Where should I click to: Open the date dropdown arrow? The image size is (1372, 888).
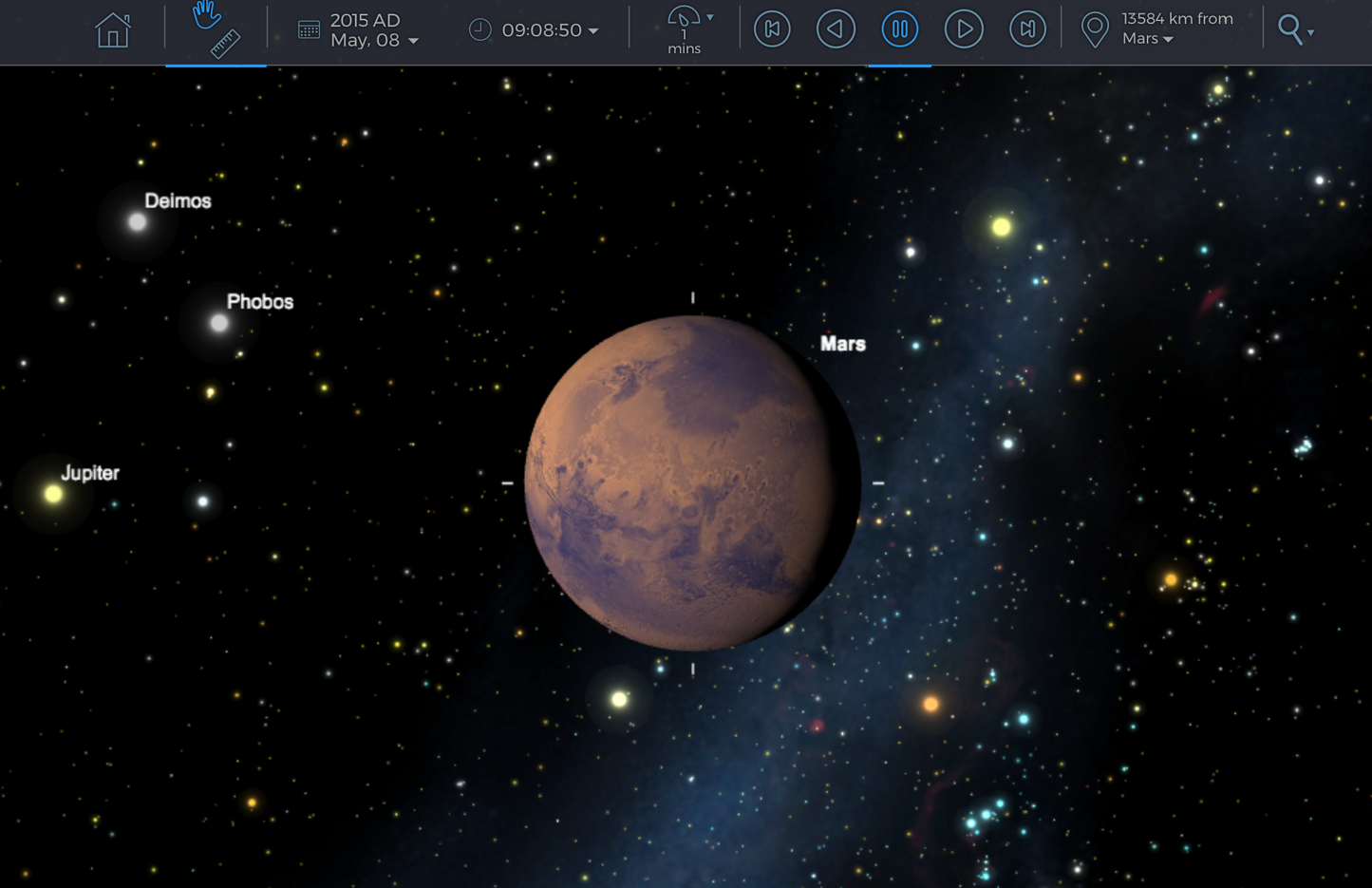pos(413,42)
